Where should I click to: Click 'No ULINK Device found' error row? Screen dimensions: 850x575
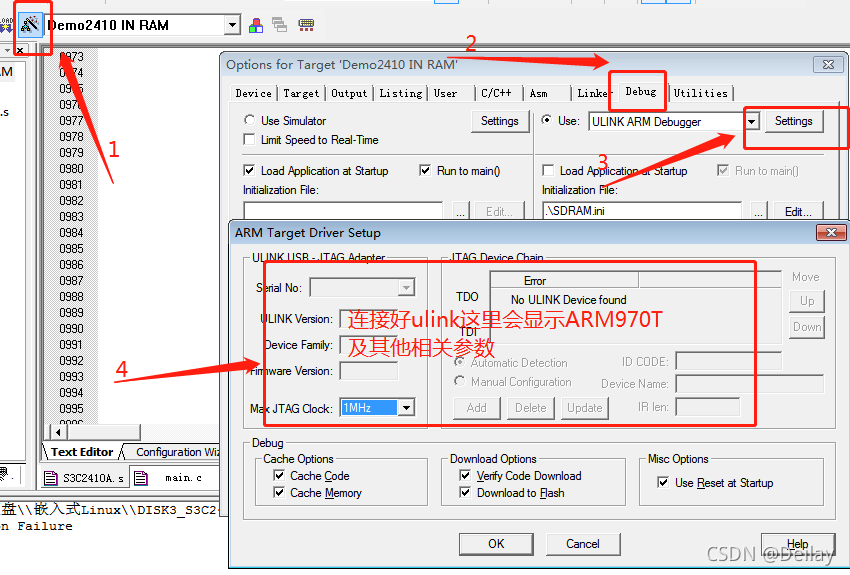coord(569,300)
